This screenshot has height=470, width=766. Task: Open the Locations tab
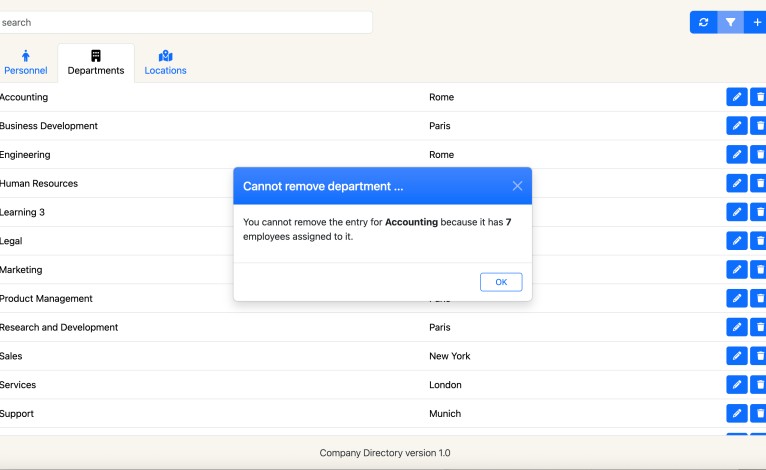click(x=165, y=63)
